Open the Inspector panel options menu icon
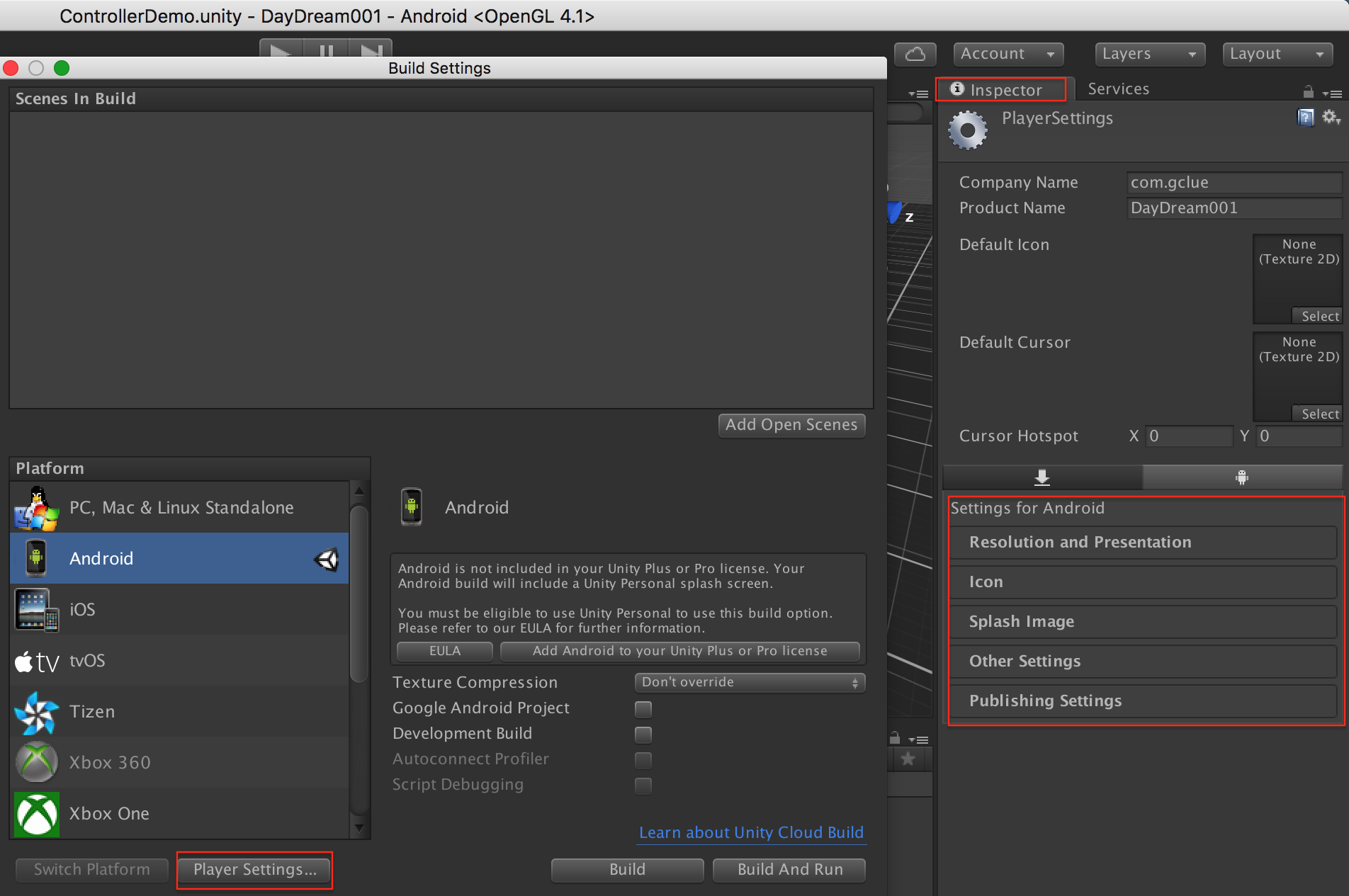The height and width of the screenshot is (896, 1349). pos(1332,93)
